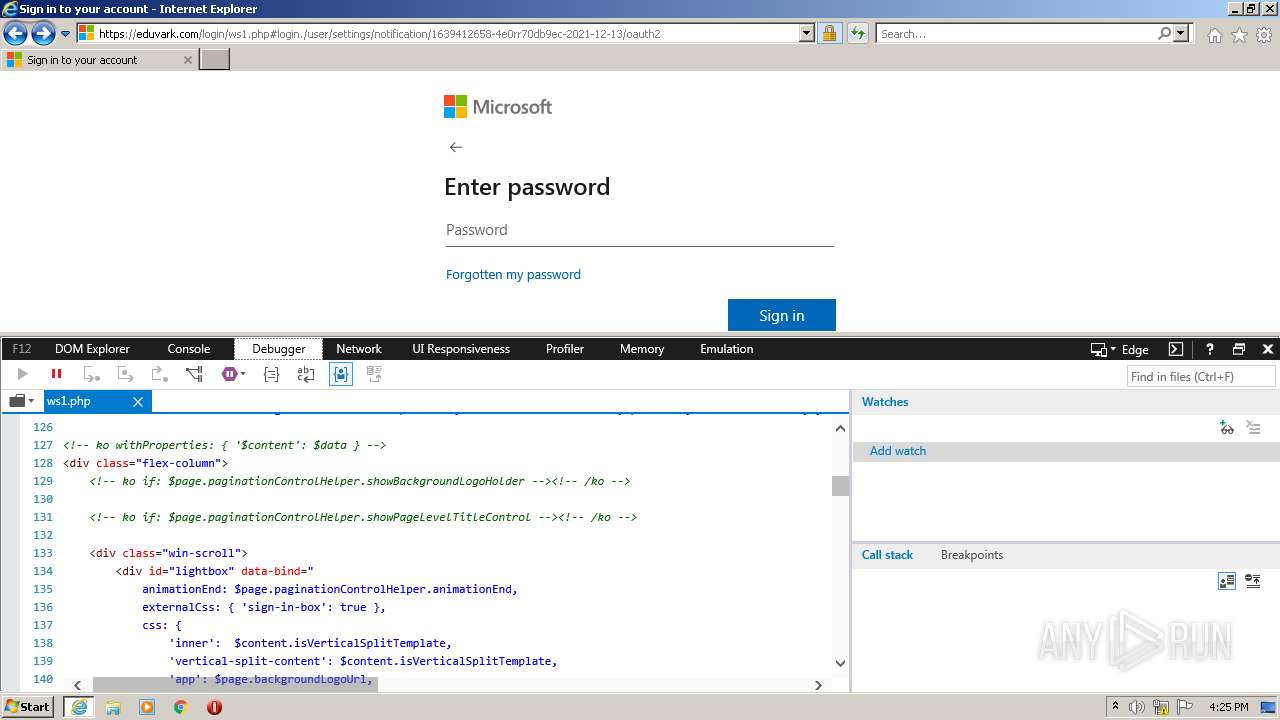The image size is (1280, 720).
Task: Click the Sign in button
Action: click(782, 315)
